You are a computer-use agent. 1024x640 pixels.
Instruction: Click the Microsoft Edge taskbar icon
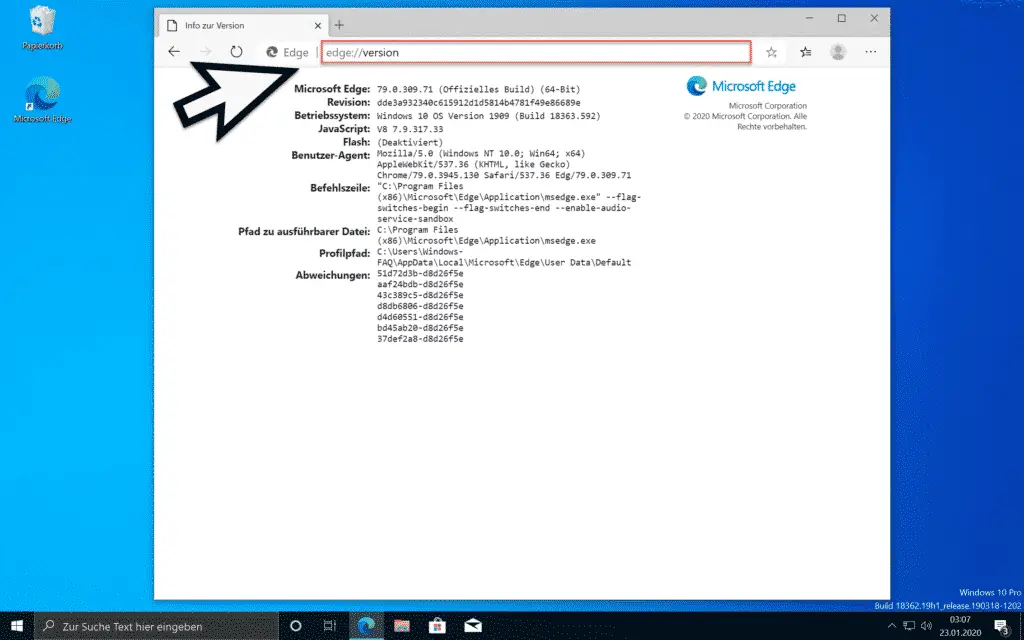[x=366, y=626]
